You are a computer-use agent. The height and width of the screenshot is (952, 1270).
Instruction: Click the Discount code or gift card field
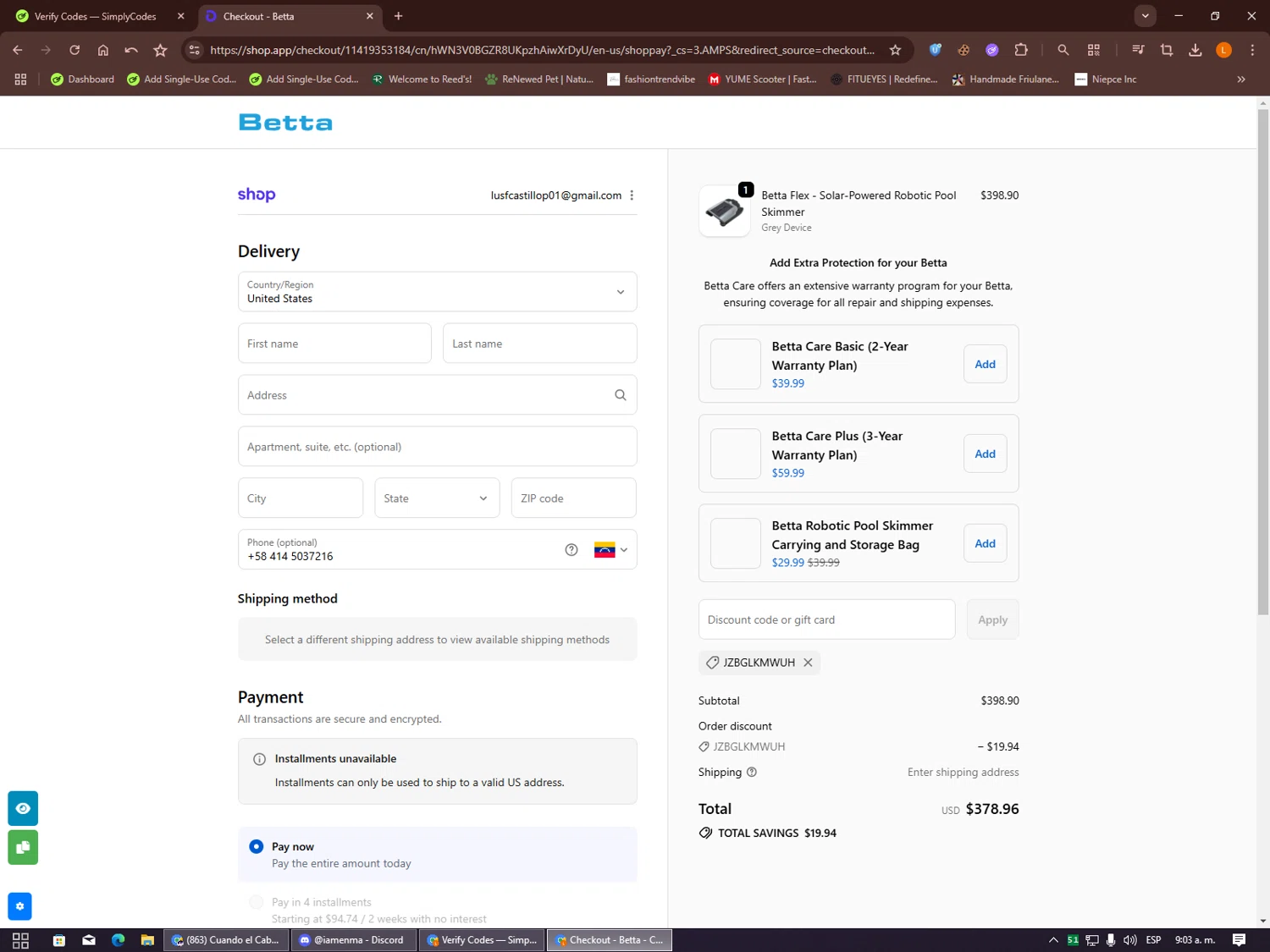[826, 619]
